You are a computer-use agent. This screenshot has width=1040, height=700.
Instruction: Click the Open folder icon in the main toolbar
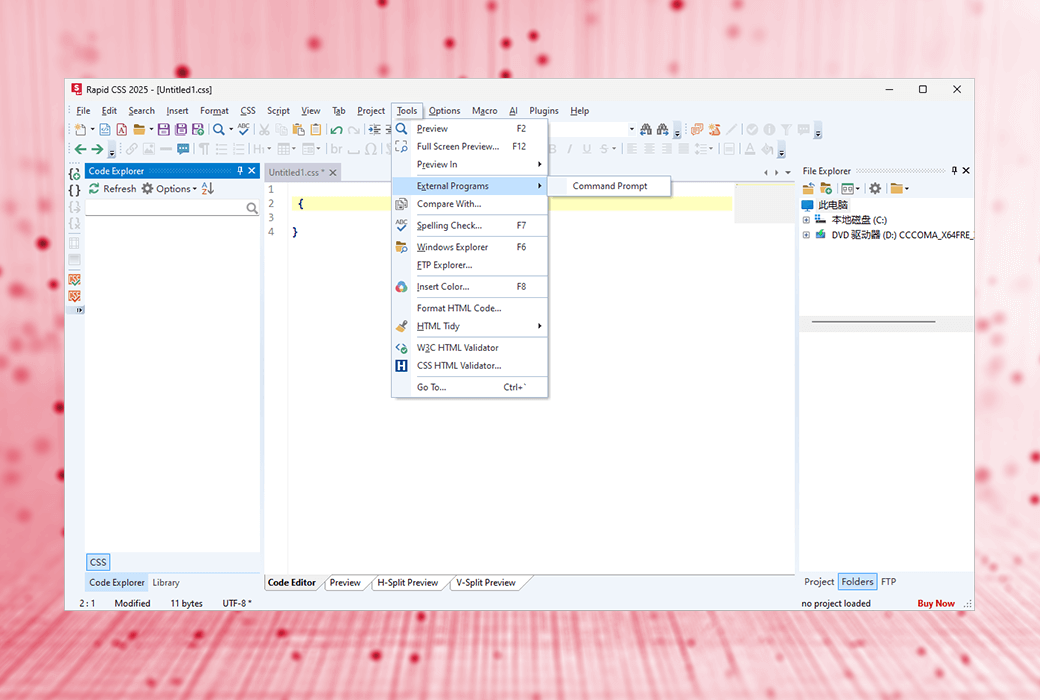[x=139, y=129]
